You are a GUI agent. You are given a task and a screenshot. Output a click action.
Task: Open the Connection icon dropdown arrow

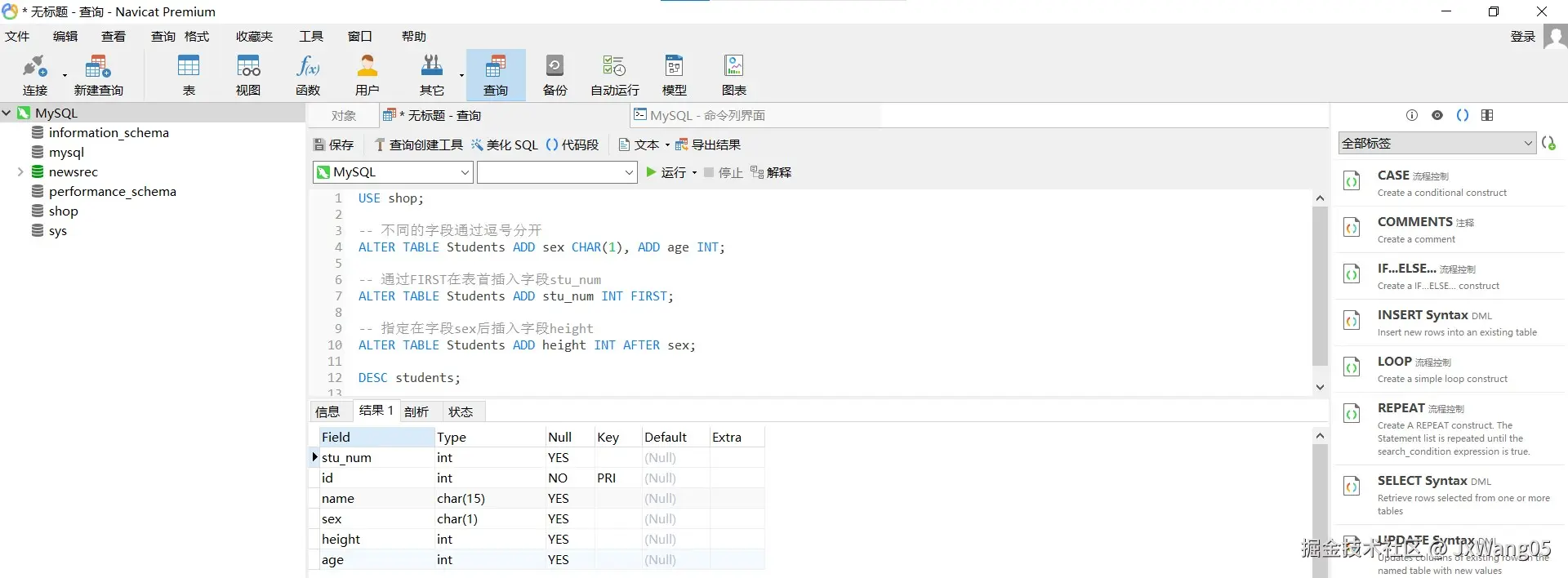(x=65, y=76)
